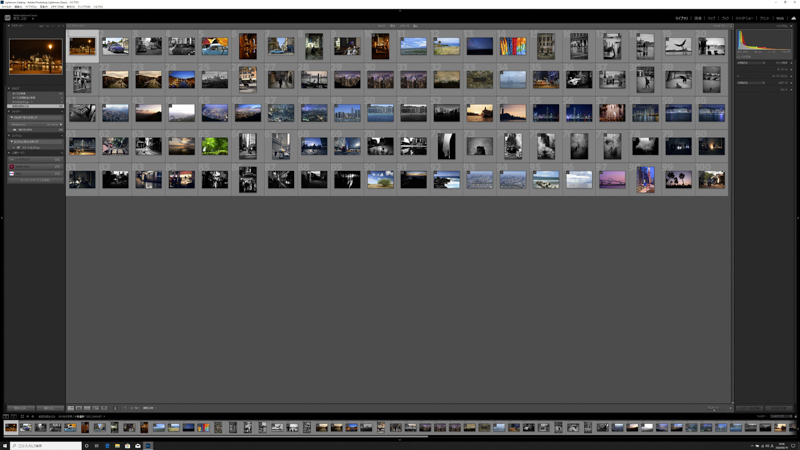Image resolution: width=800 pixels, height=450 pixels.
Task: Expand Smart Collections set triangle
Action: [14, 147]
